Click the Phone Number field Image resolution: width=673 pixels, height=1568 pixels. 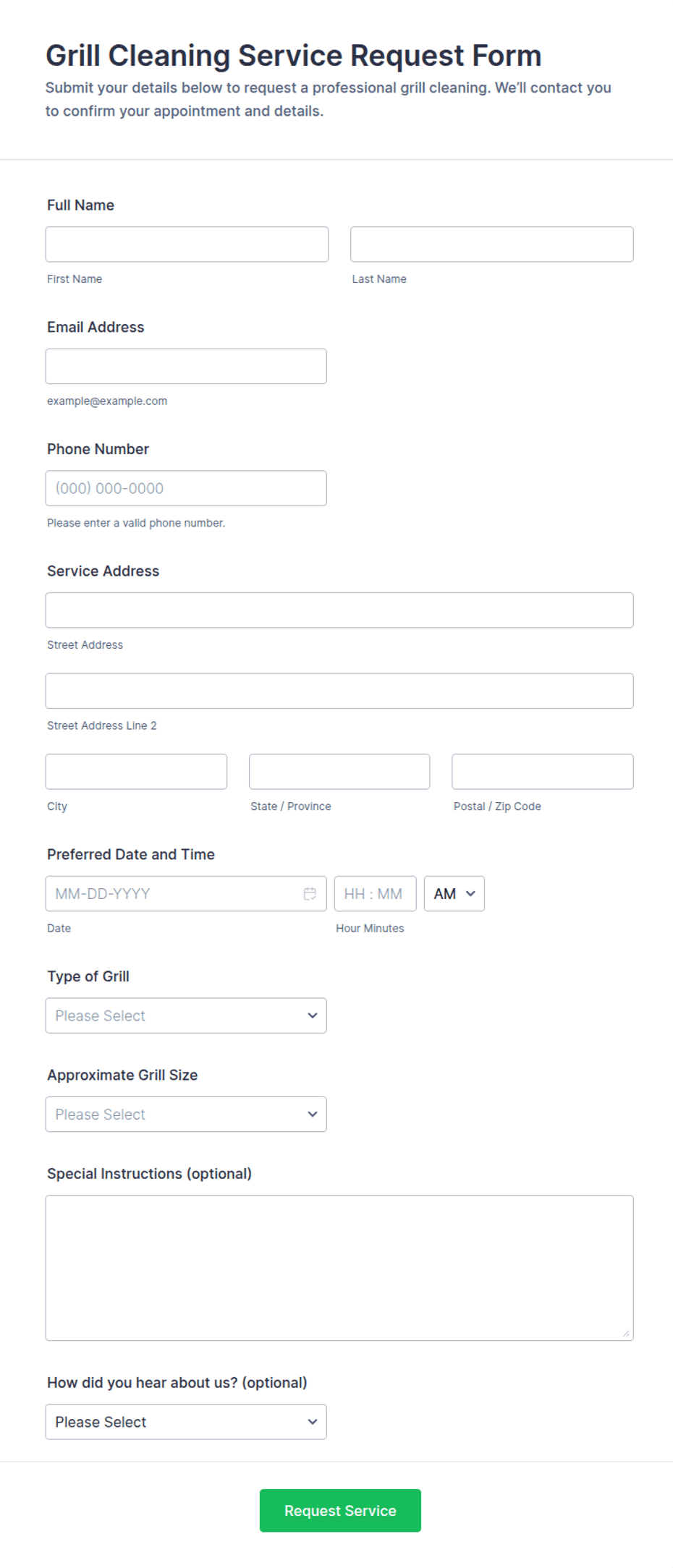186,488
